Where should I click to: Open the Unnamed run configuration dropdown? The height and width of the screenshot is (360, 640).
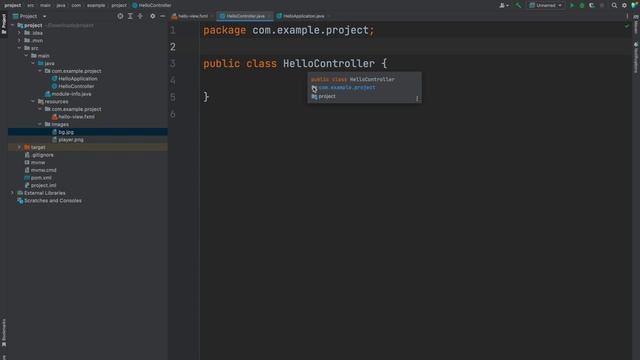546,5
